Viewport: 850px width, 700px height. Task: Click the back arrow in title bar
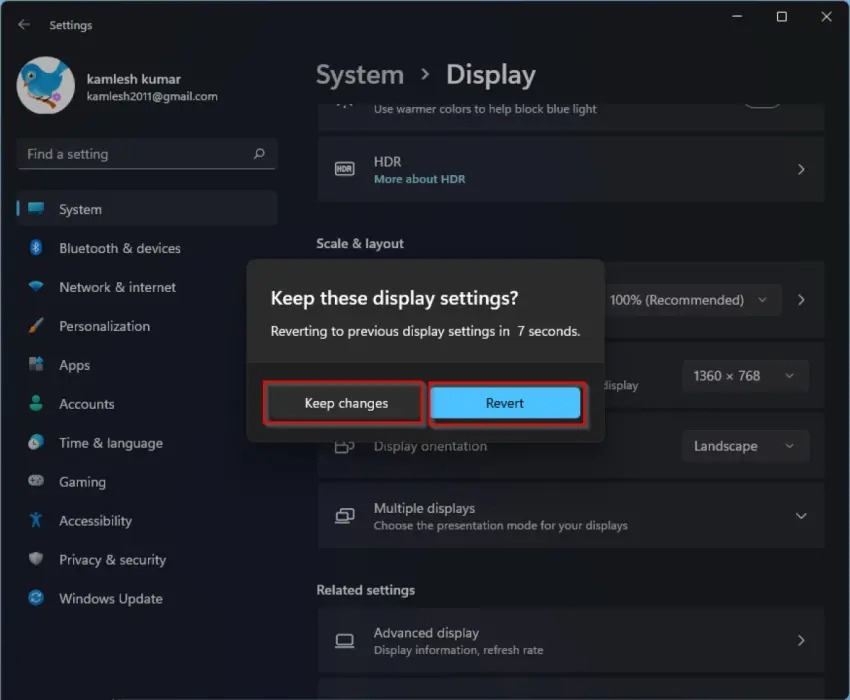[24, 25]
